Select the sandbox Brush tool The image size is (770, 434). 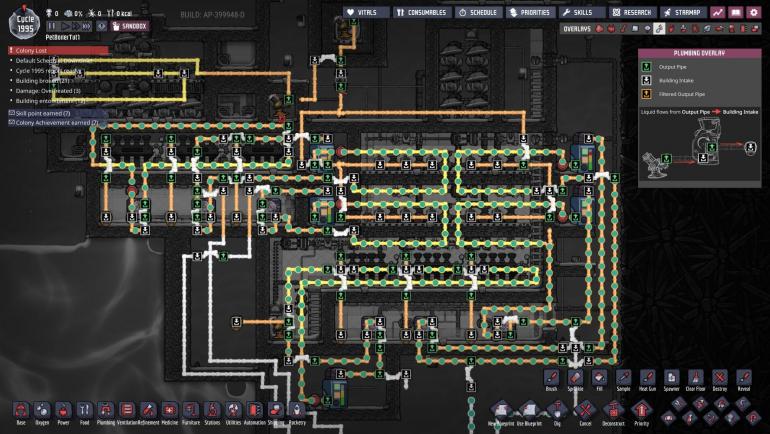551,380
